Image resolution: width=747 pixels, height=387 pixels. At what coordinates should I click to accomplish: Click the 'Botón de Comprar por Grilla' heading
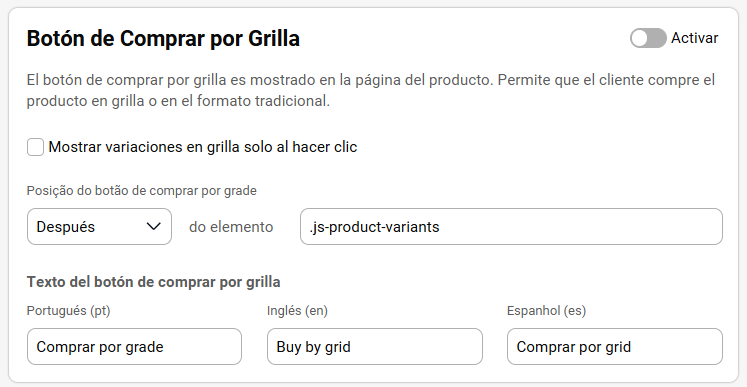pos(163,39)
